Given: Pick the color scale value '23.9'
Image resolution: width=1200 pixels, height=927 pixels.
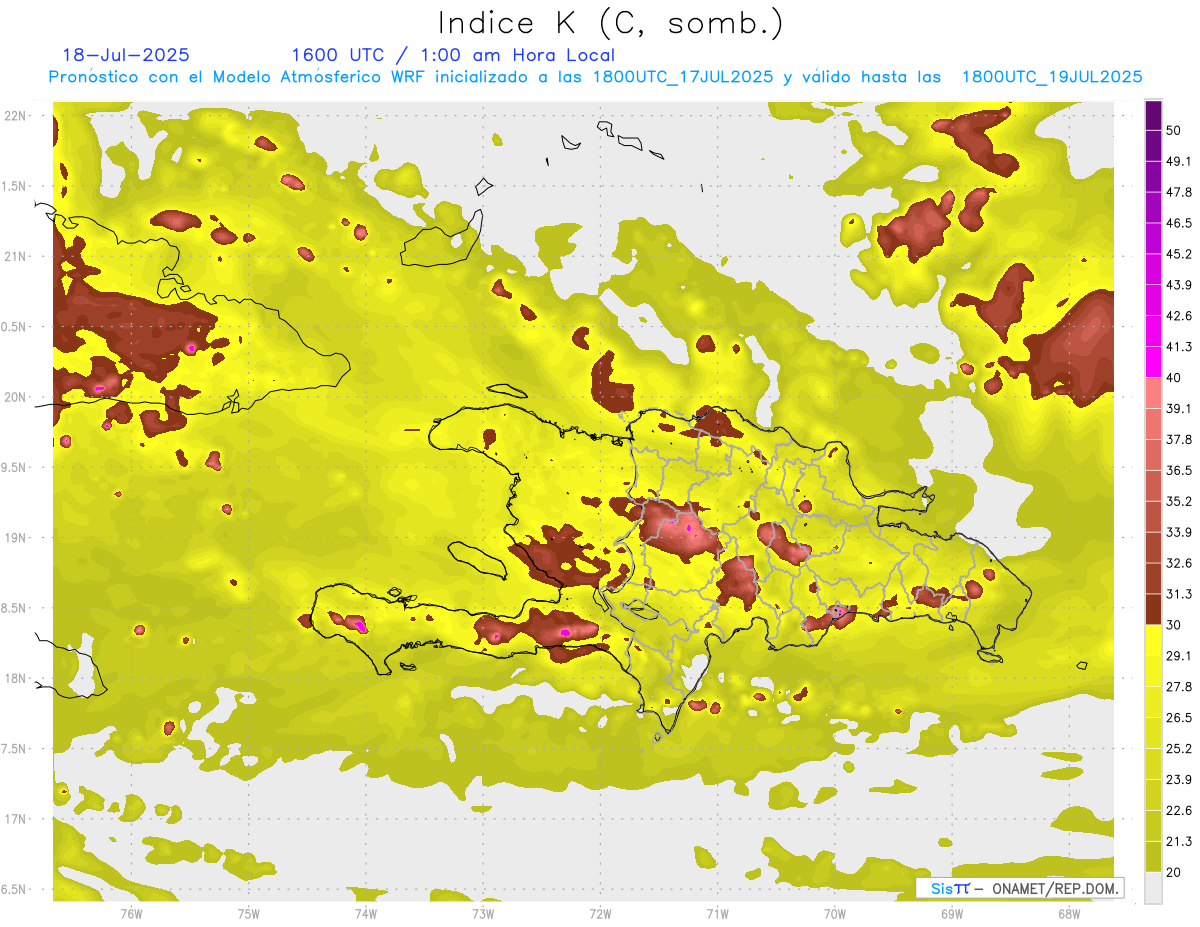Looking at the screenshot, I should click(1179, 780).
